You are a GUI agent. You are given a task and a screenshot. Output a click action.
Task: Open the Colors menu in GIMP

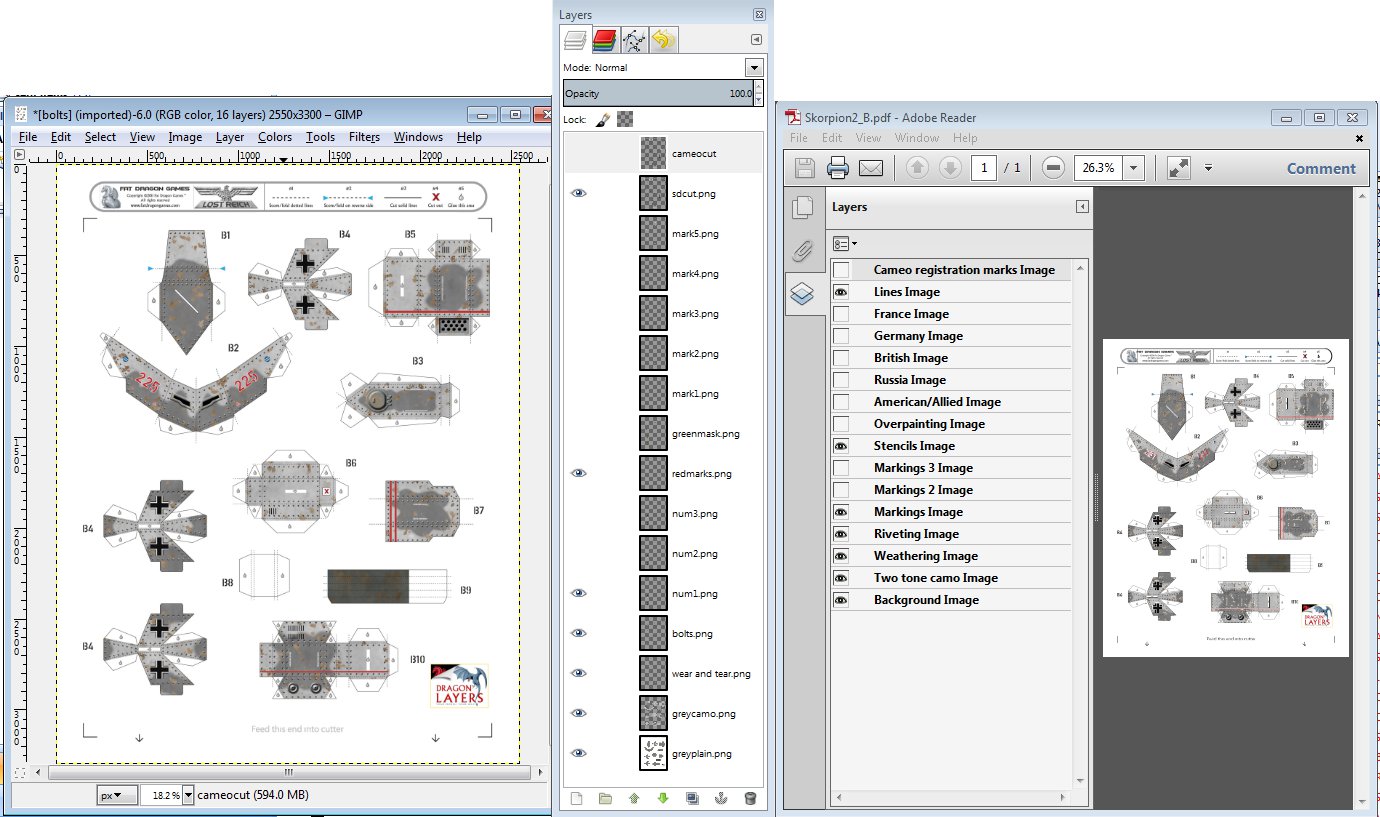point(274,137)
